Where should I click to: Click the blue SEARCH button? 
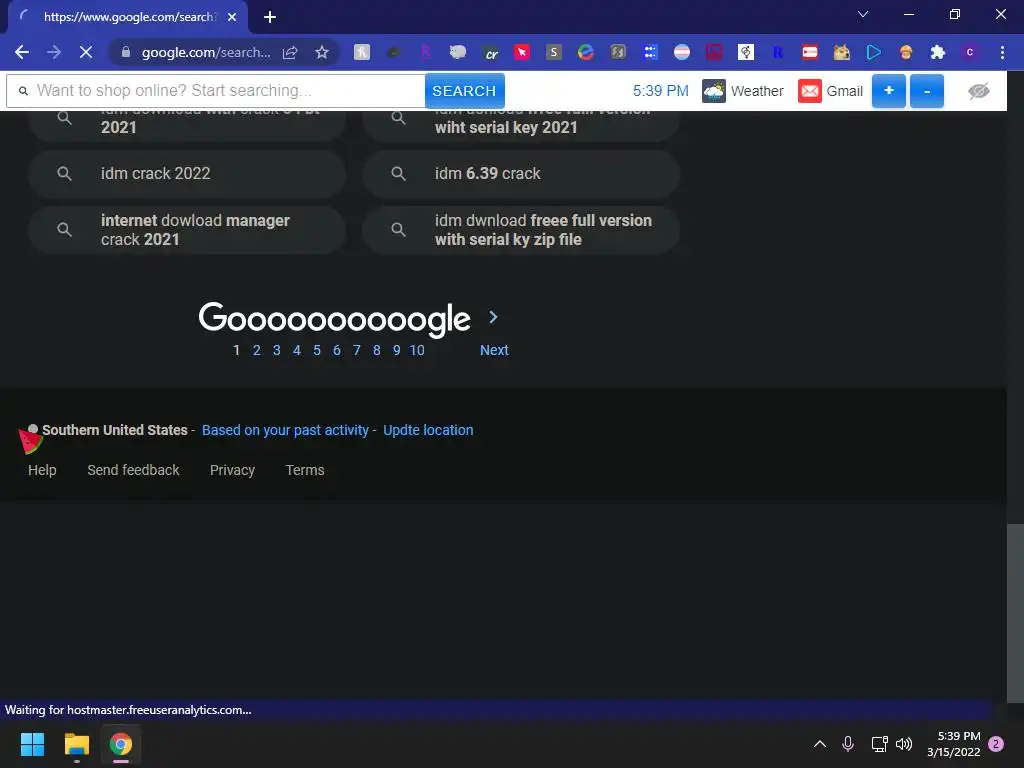(x=464, y=91)
